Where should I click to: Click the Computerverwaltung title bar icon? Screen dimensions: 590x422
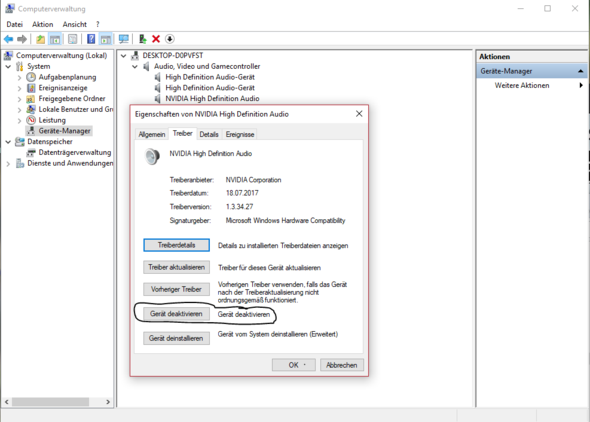pos(9,8)
